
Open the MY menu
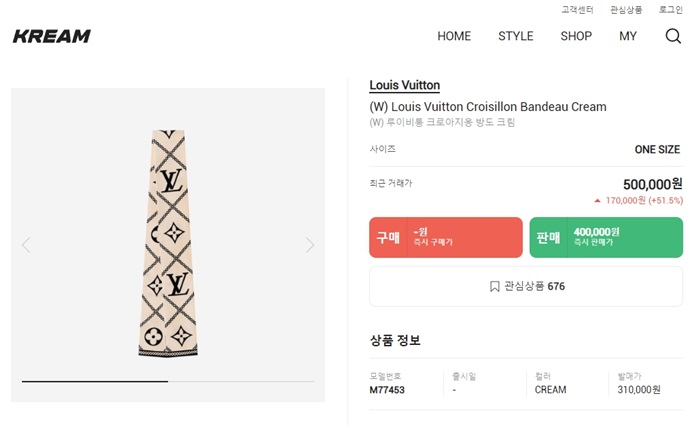(628, 36)
